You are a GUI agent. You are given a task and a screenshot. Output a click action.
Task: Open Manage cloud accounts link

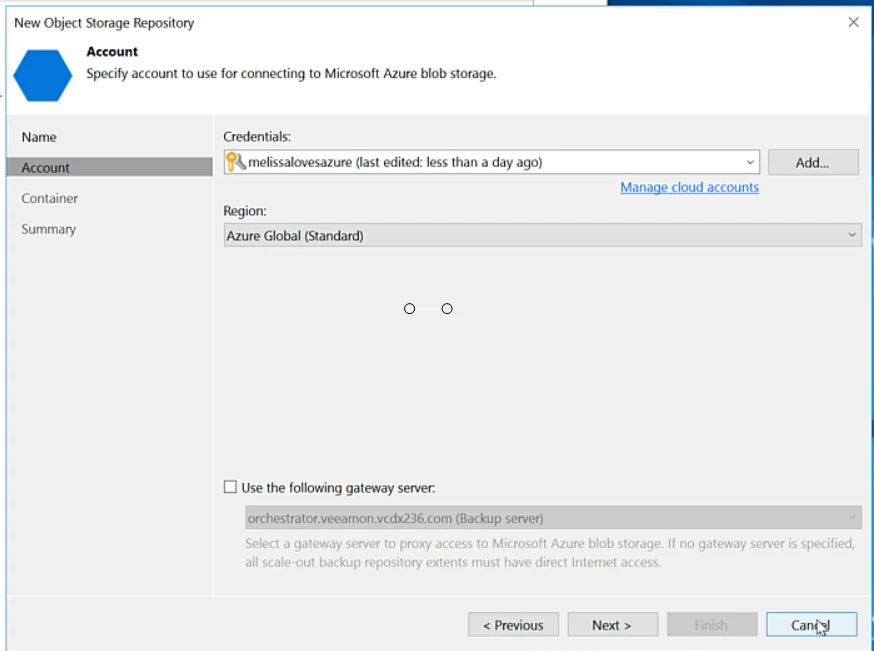click(690, 187)
